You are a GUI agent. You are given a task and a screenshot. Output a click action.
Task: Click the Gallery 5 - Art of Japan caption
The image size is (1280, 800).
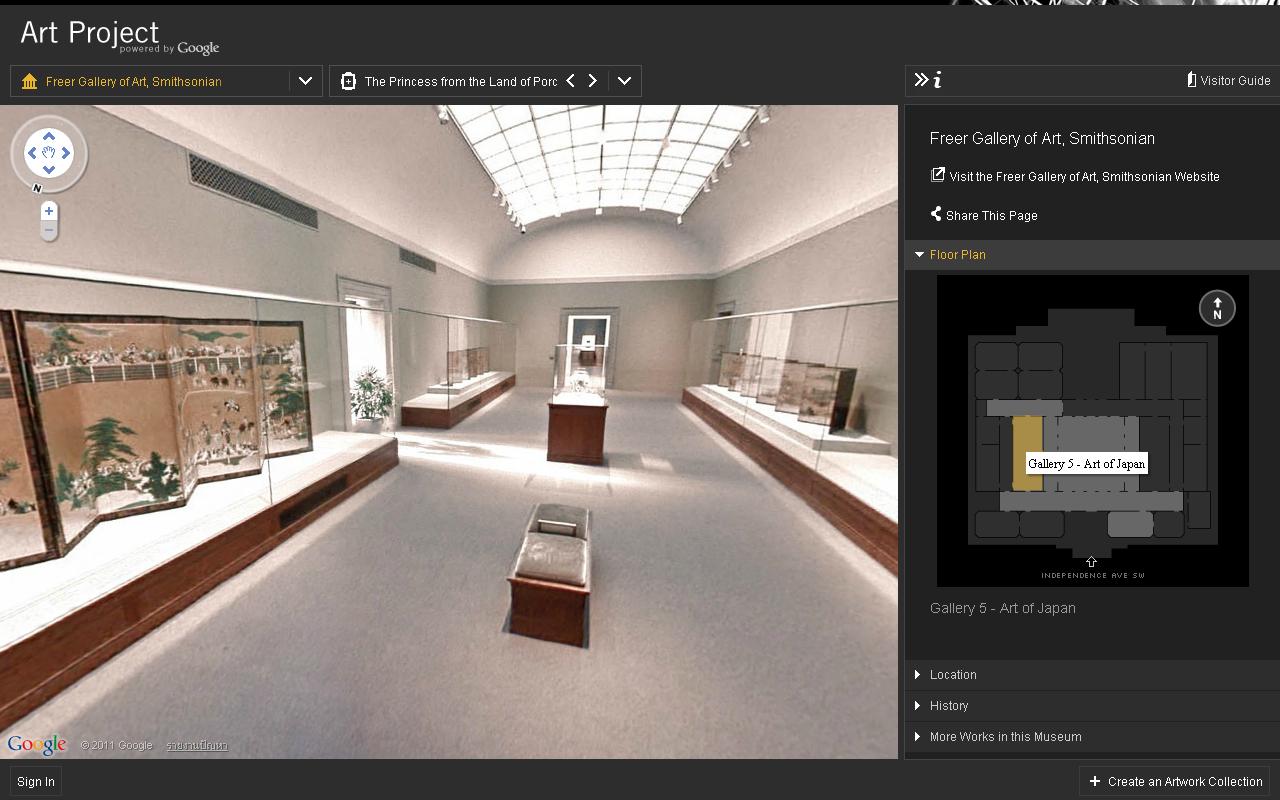pos(1003,608)
